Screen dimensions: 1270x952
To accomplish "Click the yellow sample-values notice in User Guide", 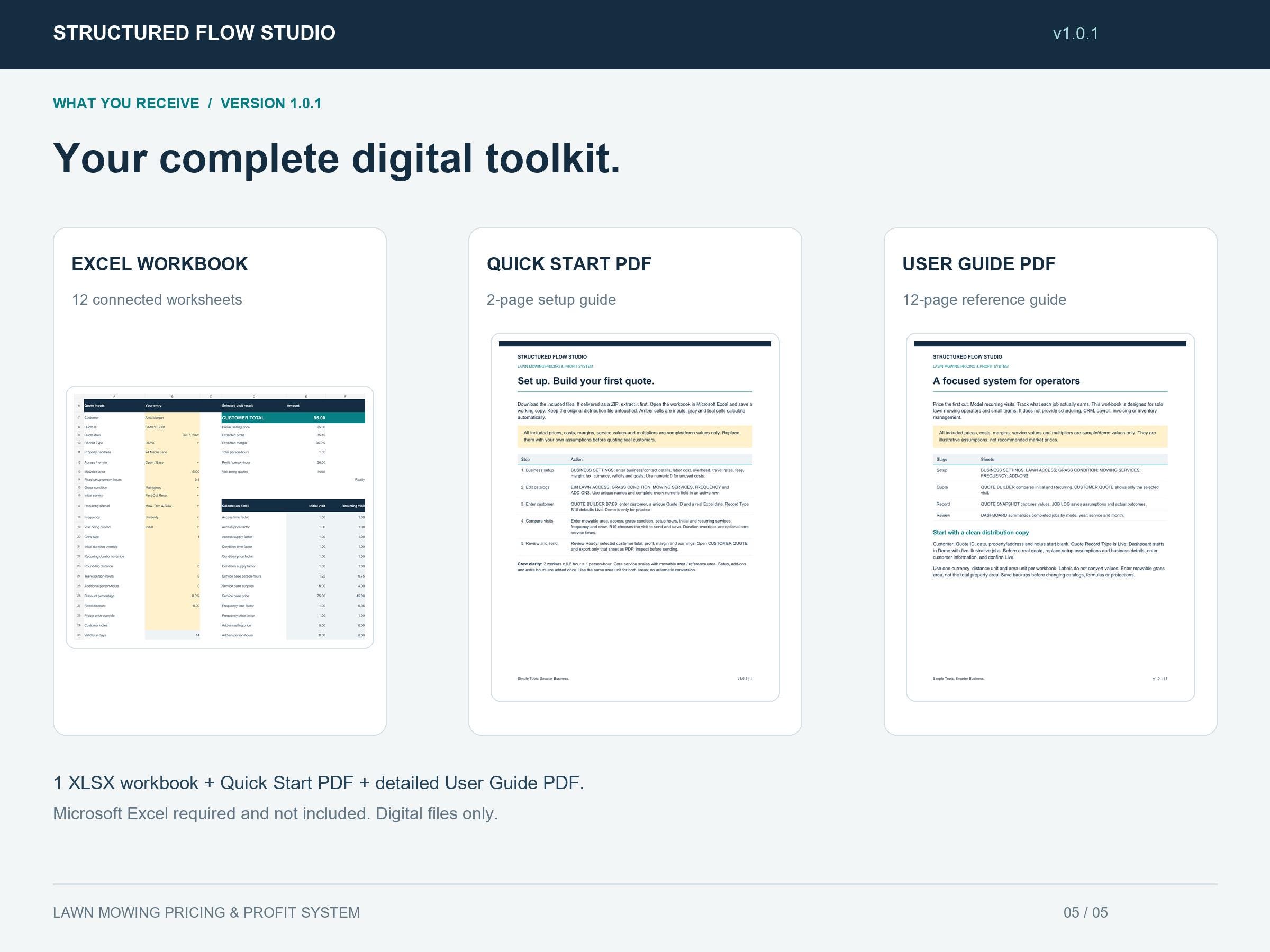I will tap(1050, 437).
